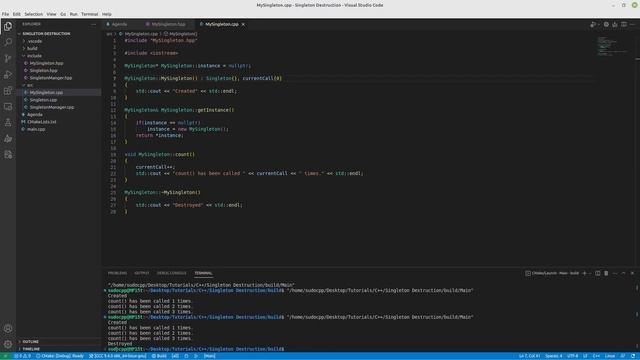Close the MySingleton.cpp tab
Viewport: 640px width, 360px height.
(x=243, y=24)
